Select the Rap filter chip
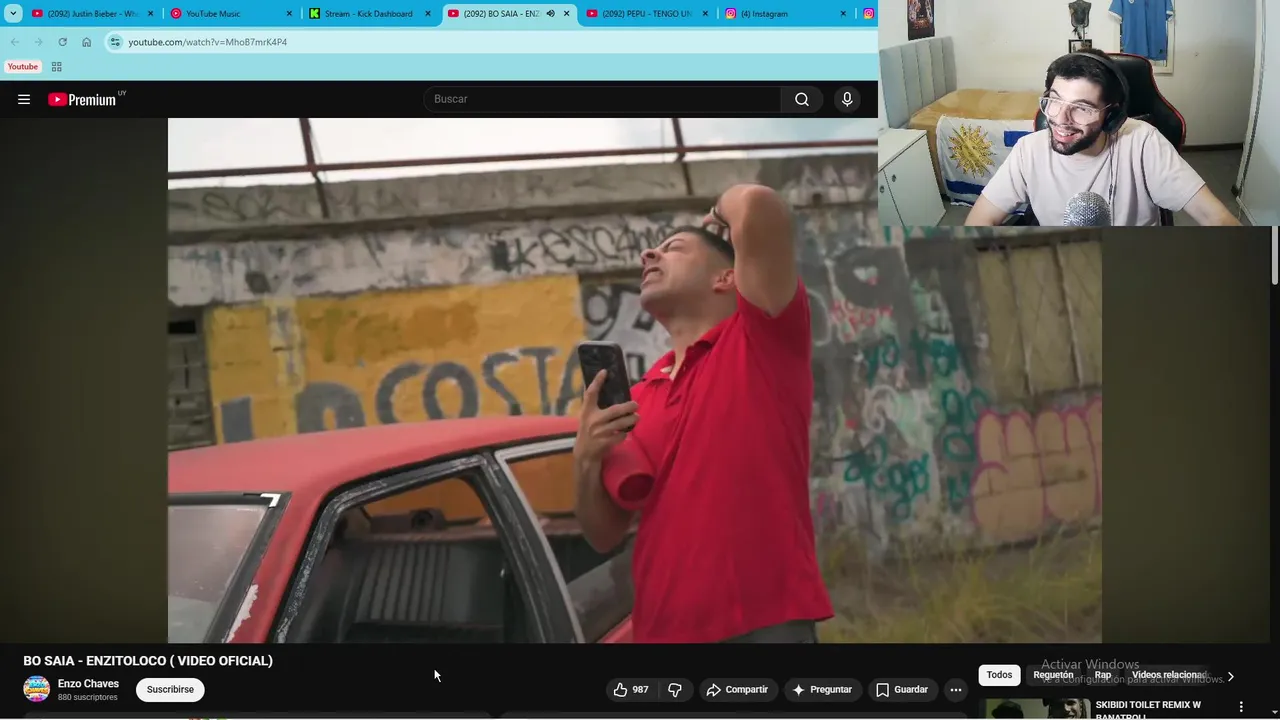The image size is (1280, 720). click(x=1103, y=675)
